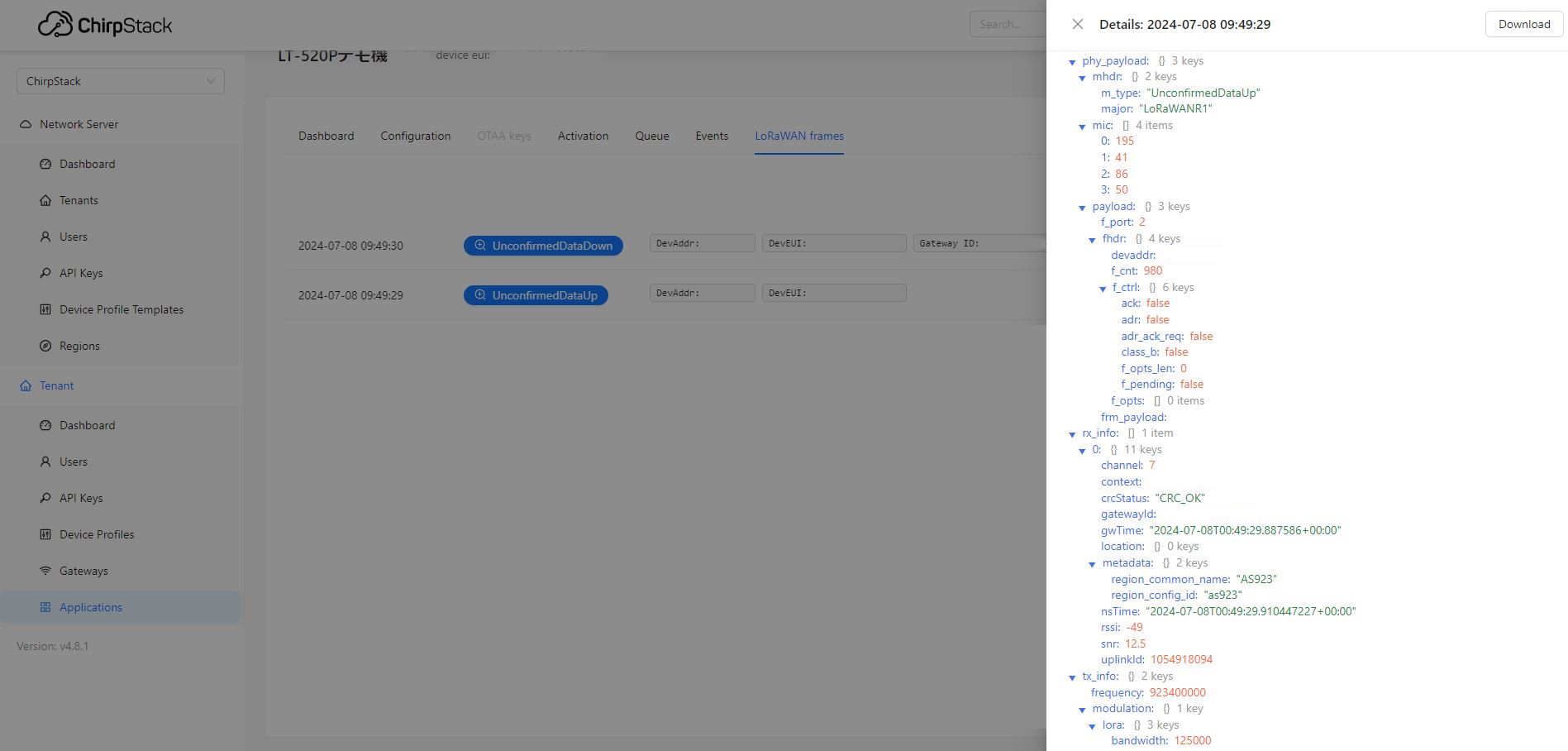Viewport: 1568px width, 751px height.
Task: Download the frame details
Action: (x=1523, y=24)
